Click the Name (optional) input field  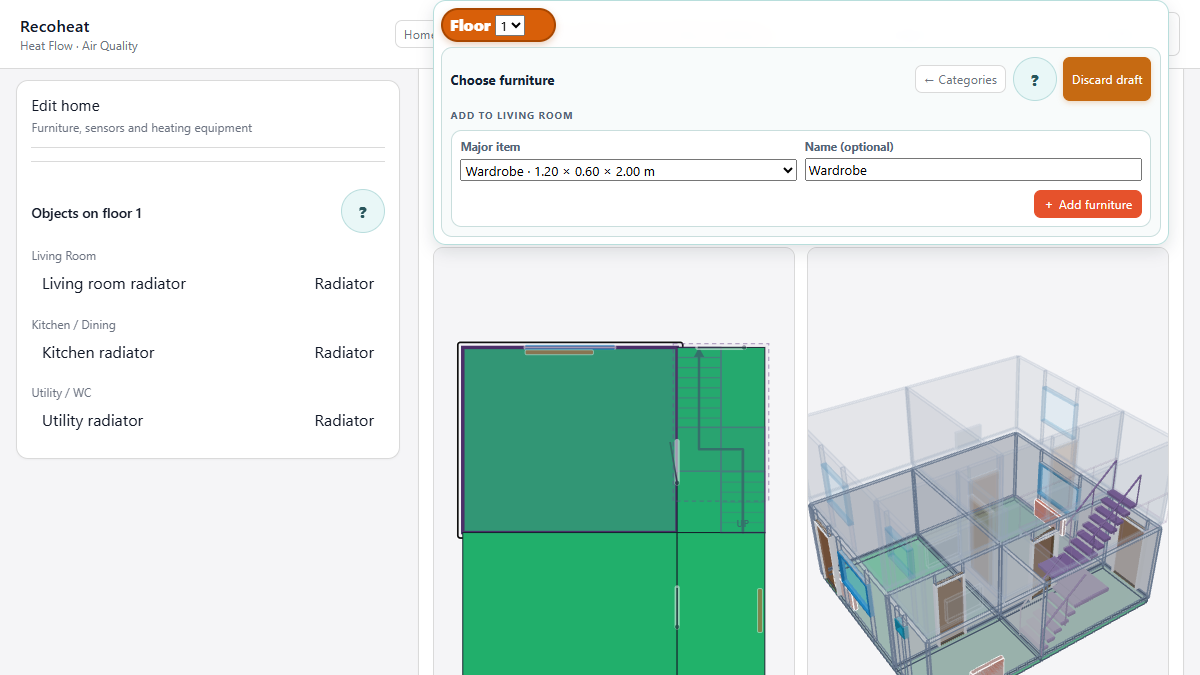973,170
